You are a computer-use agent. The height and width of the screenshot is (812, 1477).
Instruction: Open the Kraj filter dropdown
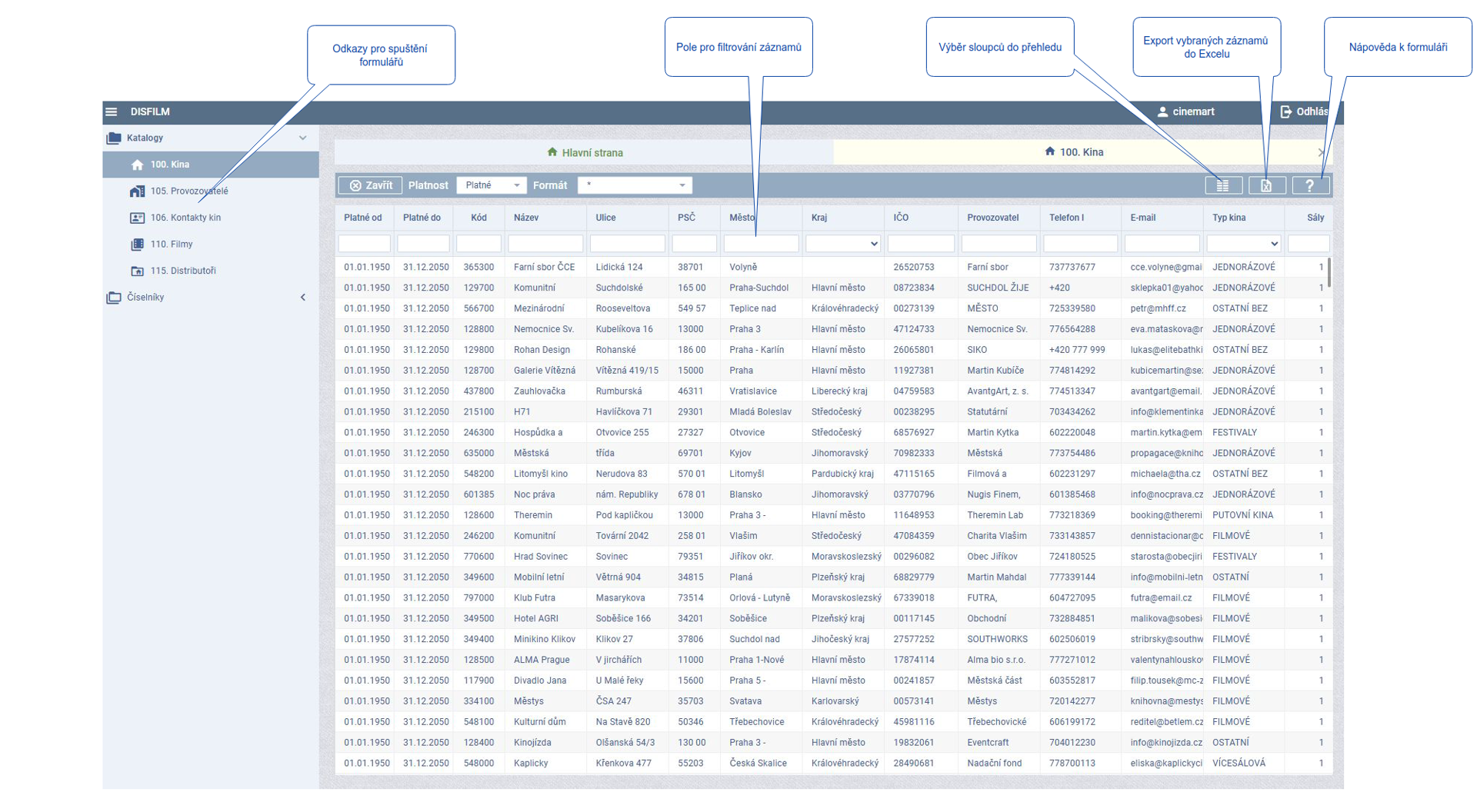pos(842,244)
